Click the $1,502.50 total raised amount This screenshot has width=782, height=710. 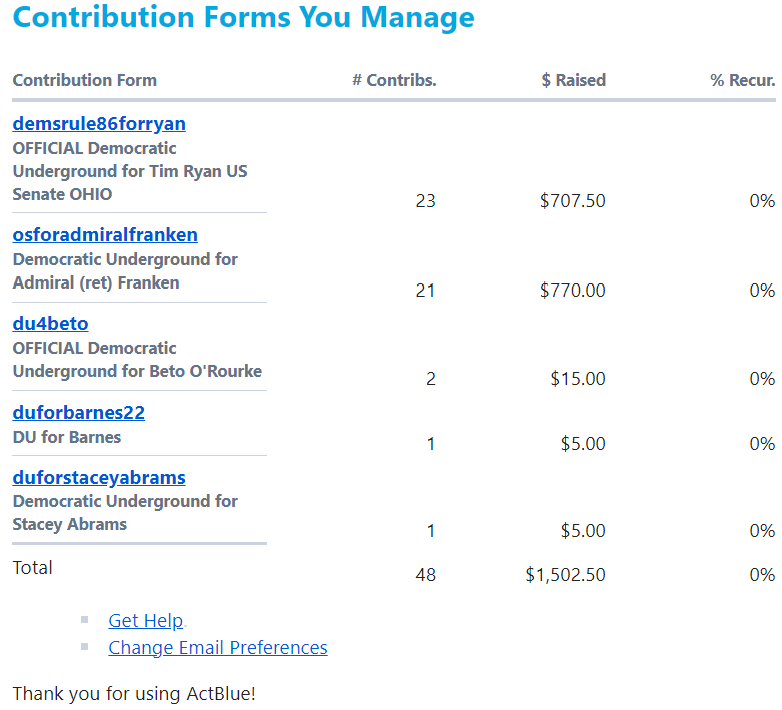(x=565, y=575)
